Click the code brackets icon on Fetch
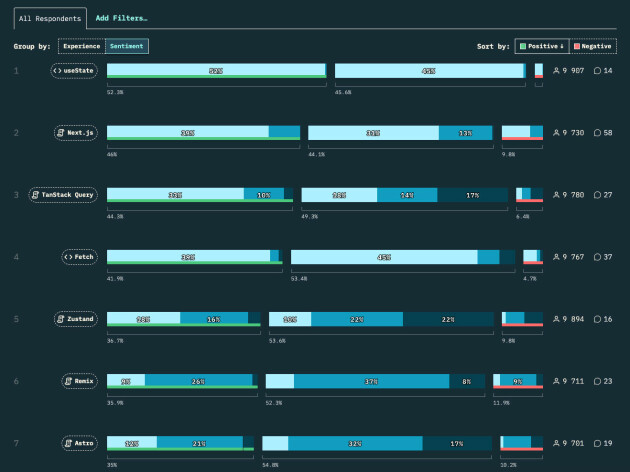 point(68,257)
